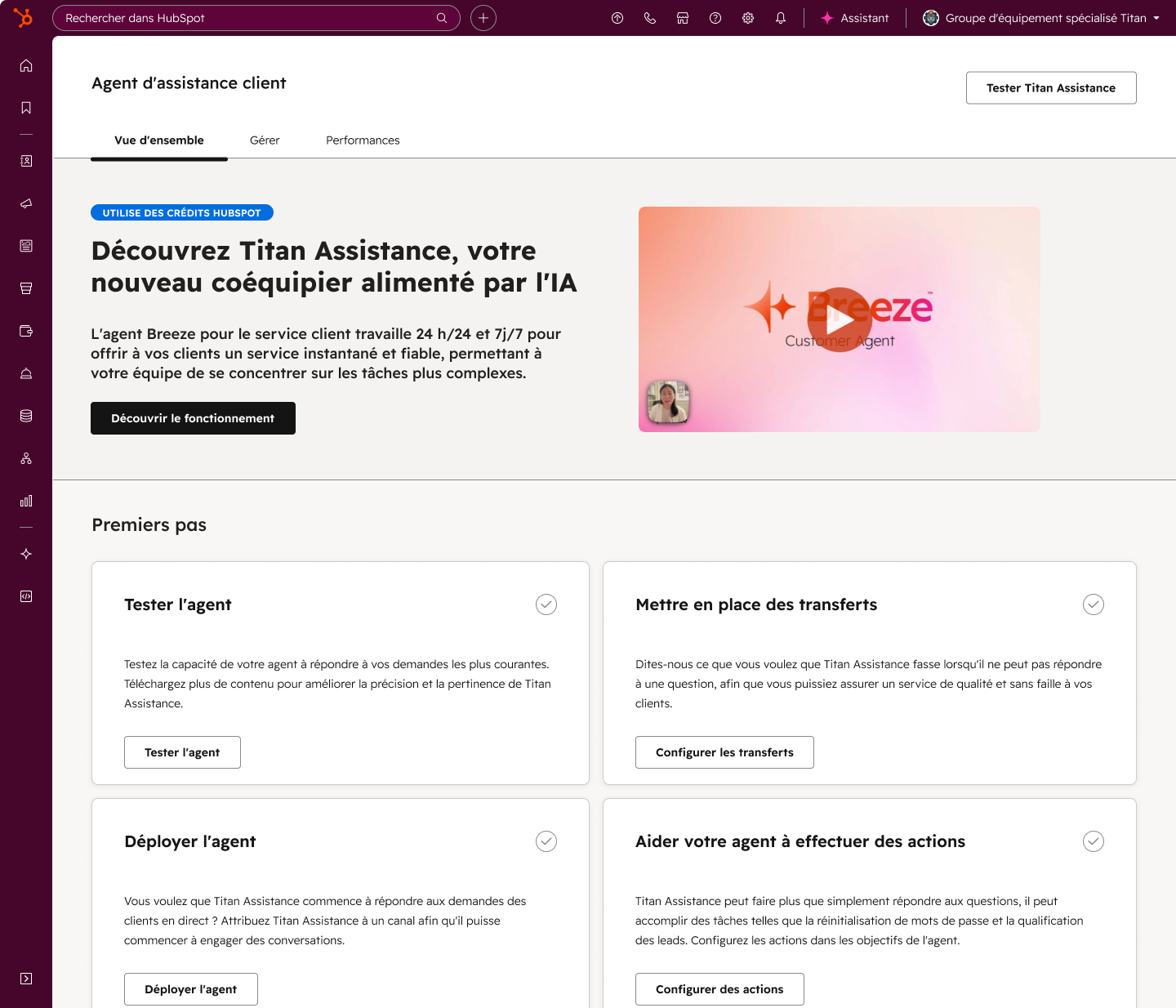Image resolution: width=1176 pixels, height=1008 pixels.
Task: Open the Home icon in sidebar
Action: pos(26,65)
